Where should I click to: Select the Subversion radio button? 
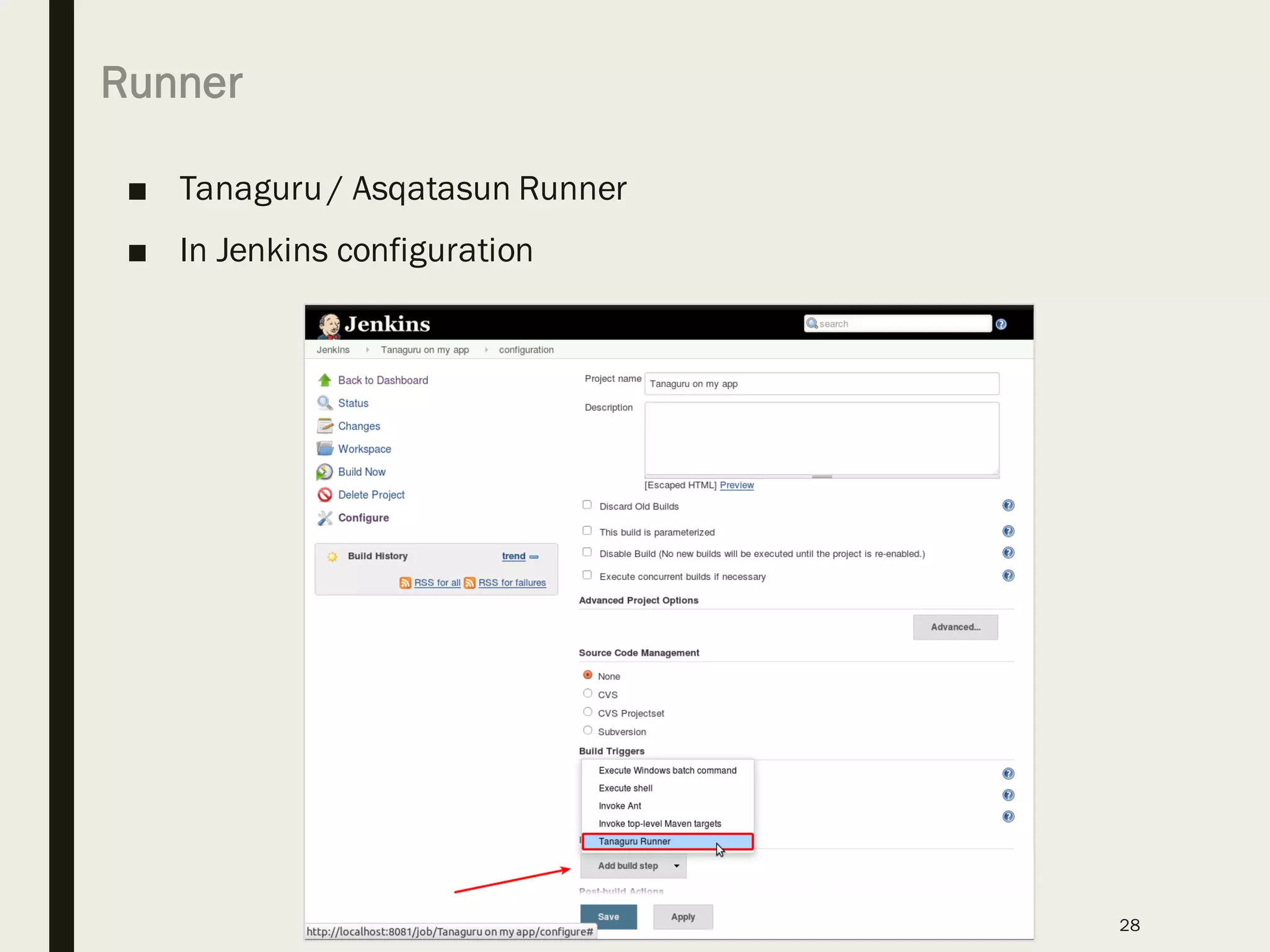click(x=587, y=731)
